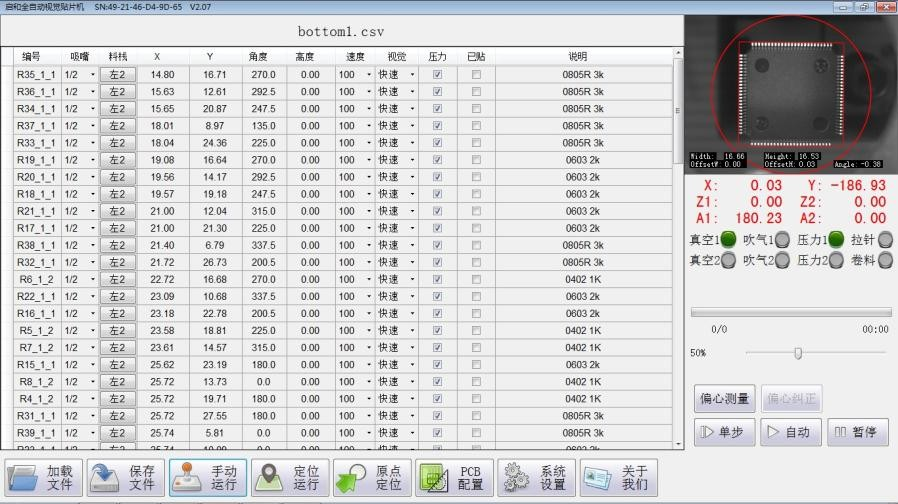
Task: Check 已贴 box for R22_1_1
Action: coord(476,296)
